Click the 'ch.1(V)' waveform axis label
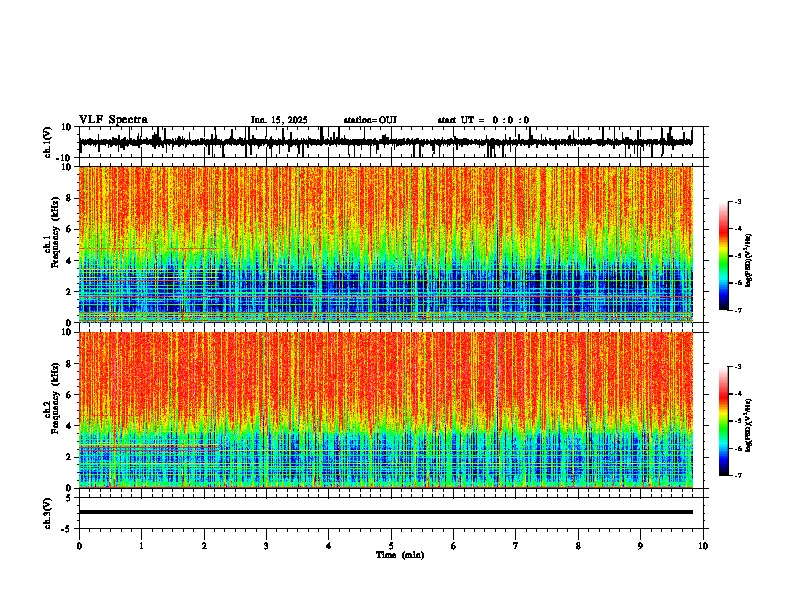This screenshot has height=612, width=792. pyautogui.click(x=49, y=142)
